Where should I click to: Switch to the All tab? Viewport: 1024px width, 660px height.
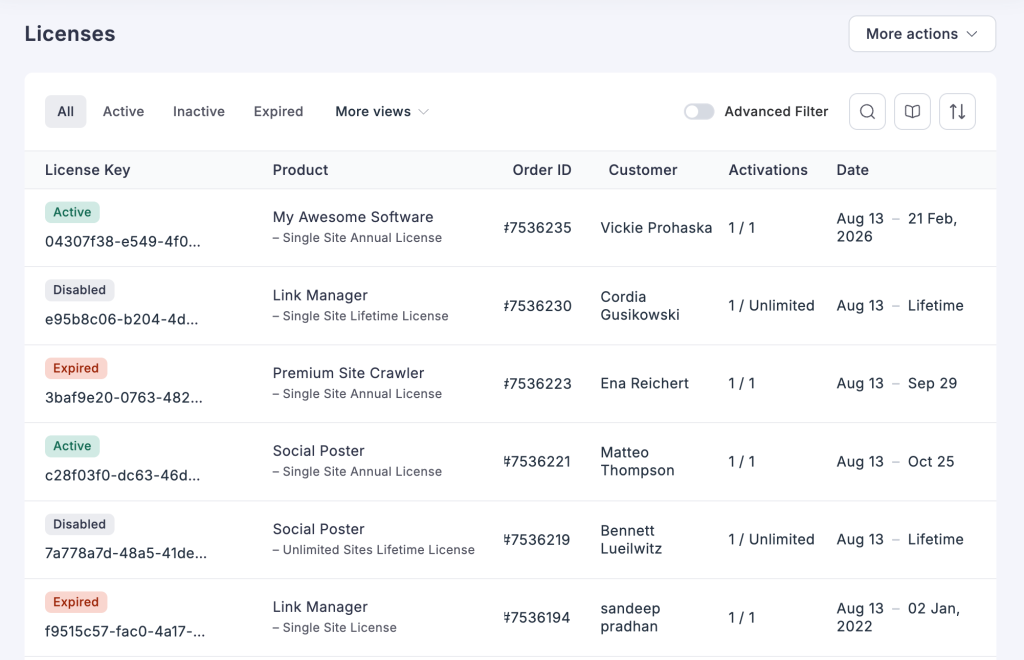(x=66, y=112)
